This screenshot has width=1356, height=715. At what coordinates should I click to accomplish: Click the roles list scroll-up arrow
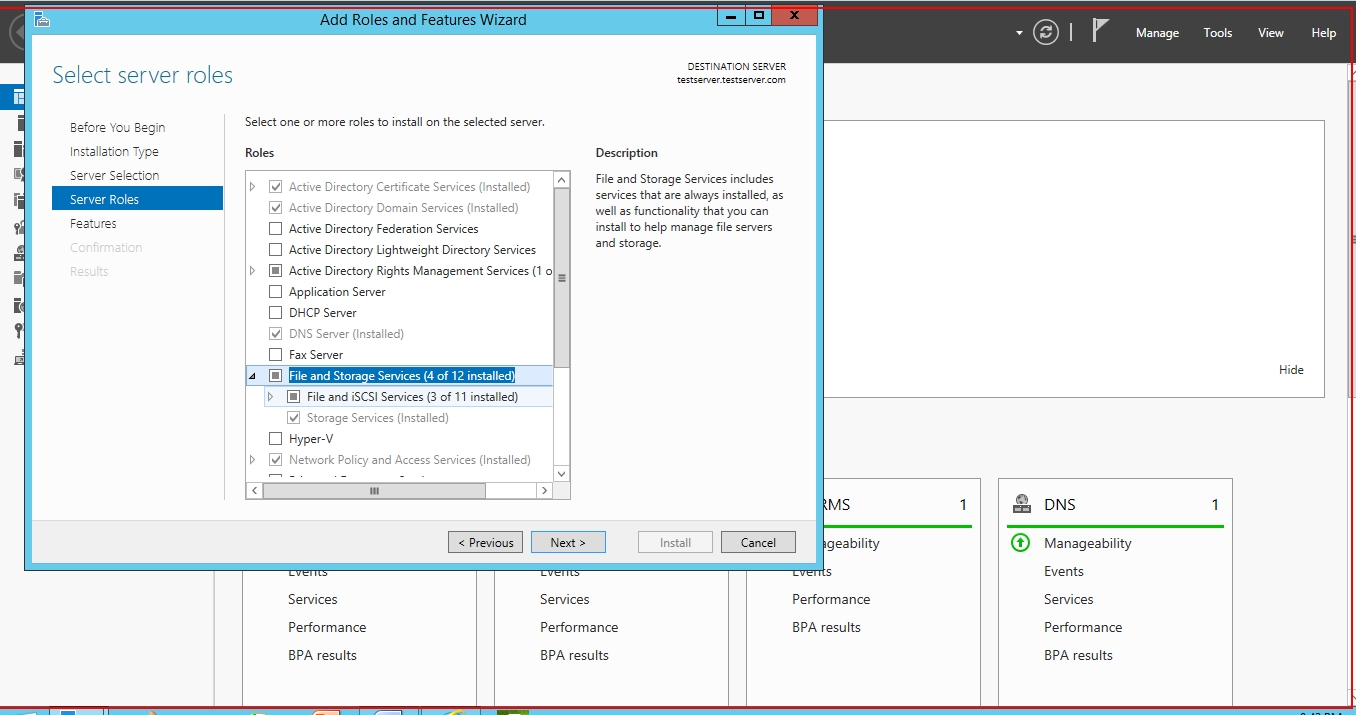[x=561, y=181]
